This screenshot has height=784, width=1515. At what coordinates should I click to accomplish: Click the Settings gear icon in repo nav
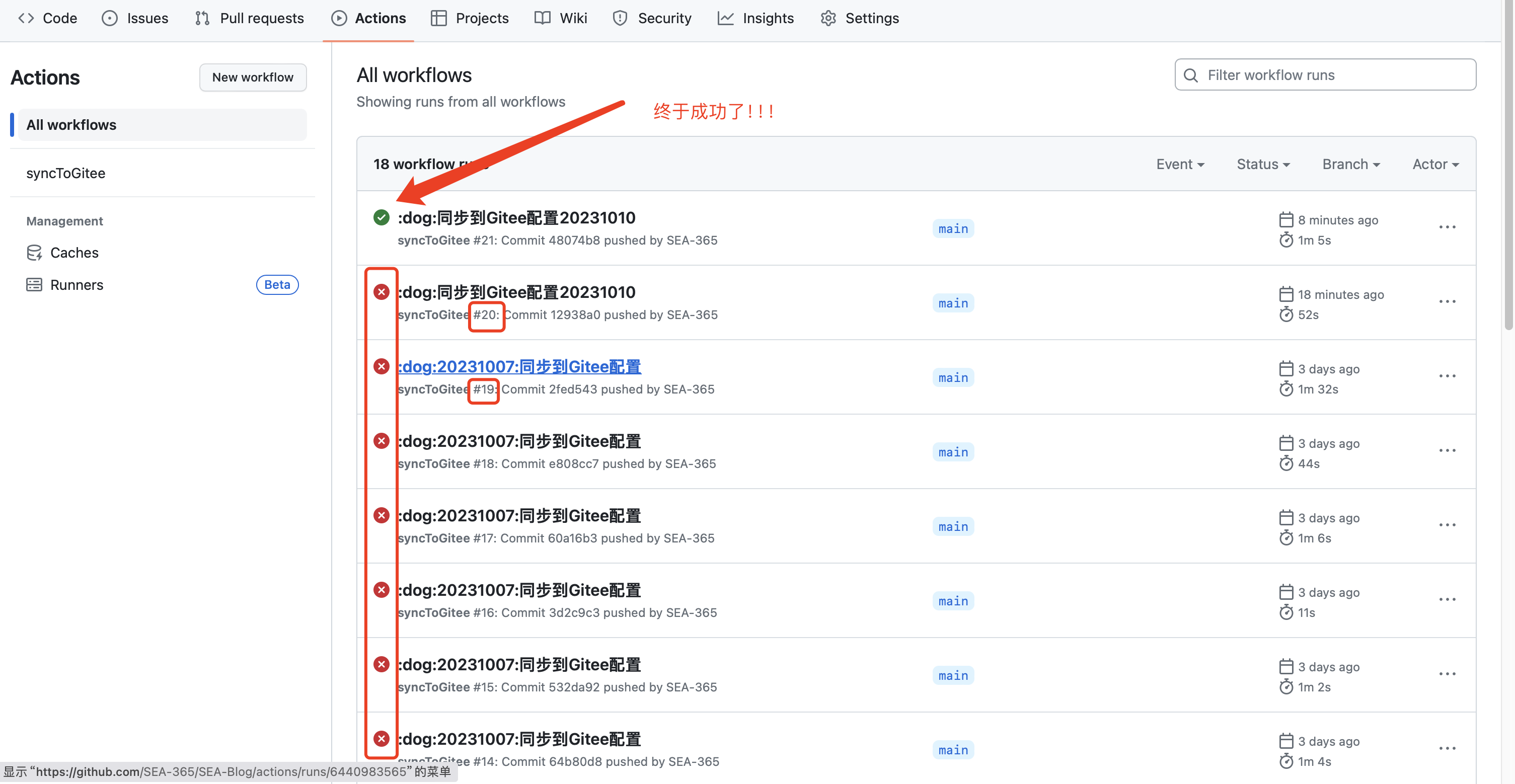click(x=828, y=18)
